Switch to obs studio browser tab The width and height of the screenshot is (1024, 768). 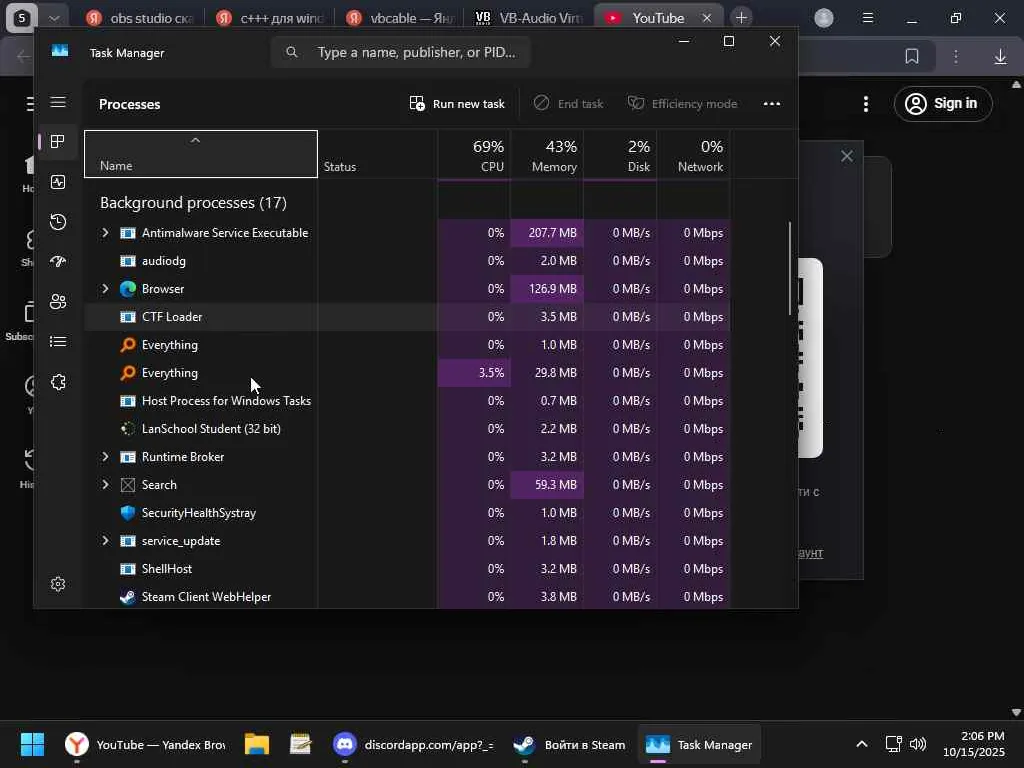tap(140, 18)
